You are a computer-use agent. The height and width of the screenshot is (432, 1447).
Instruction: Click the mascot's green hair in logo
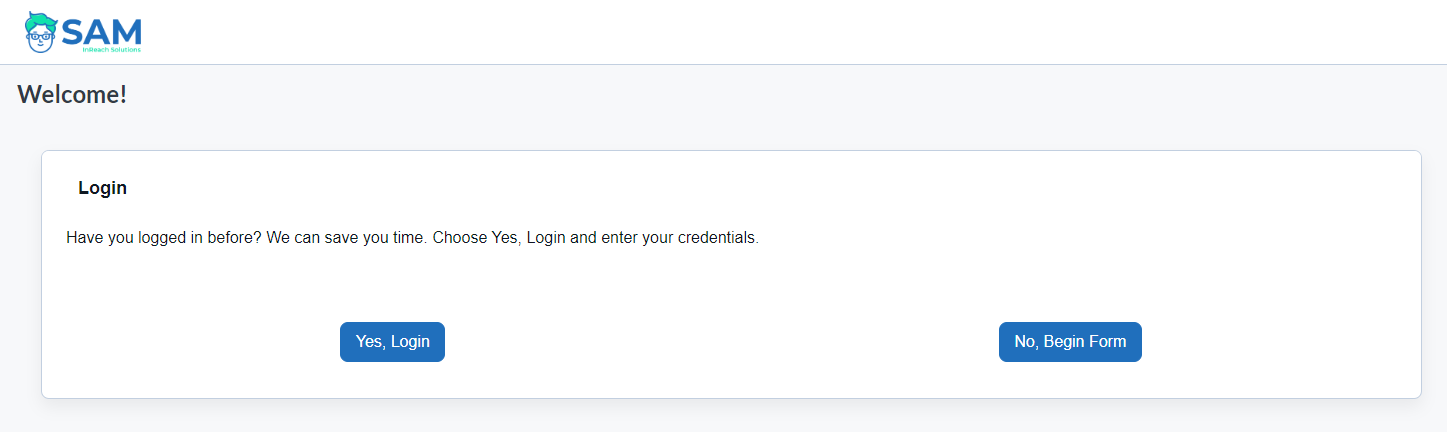pos(40,20)
